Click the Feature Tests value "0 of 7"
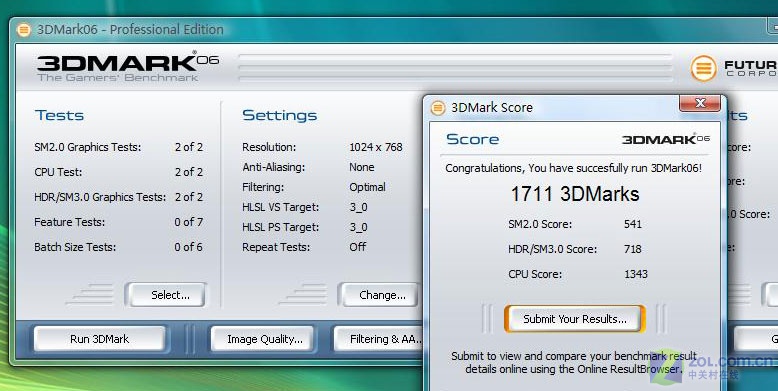Screen dimensions: 778x391 pyautogui.click(x=189, y=222)
